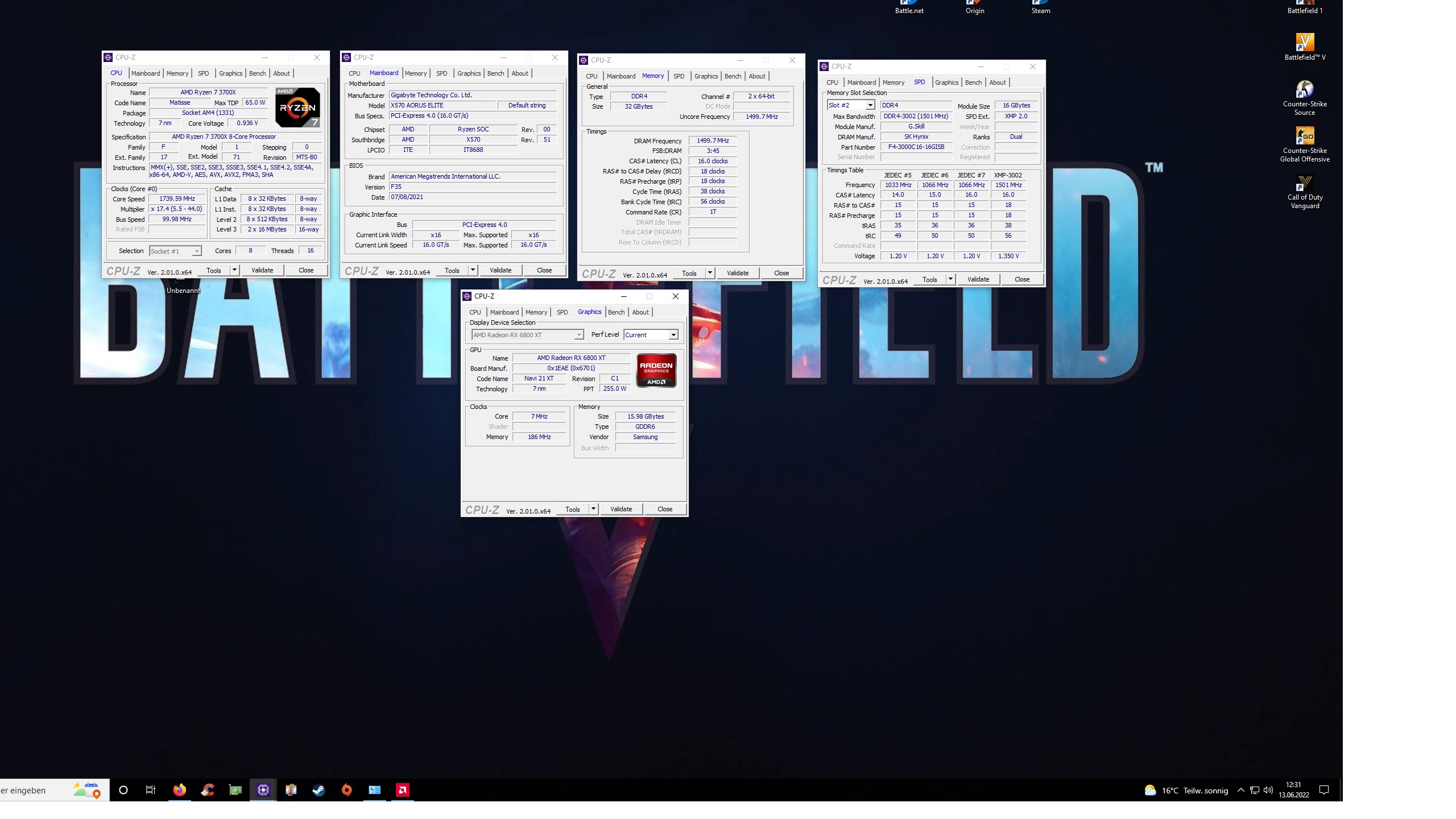Image resolution: width=1456 pixels, height=819 pixels.
Task: Open Firefox from the taskbar
Action: point(179,790)
